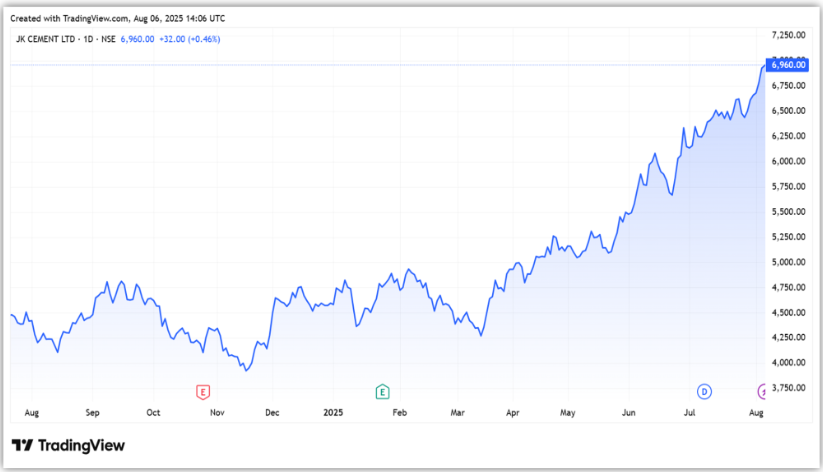Screen dimensions: 823x472
Task: Click the JK CEMENT LTD symbol title
Action: pos(59,39)
